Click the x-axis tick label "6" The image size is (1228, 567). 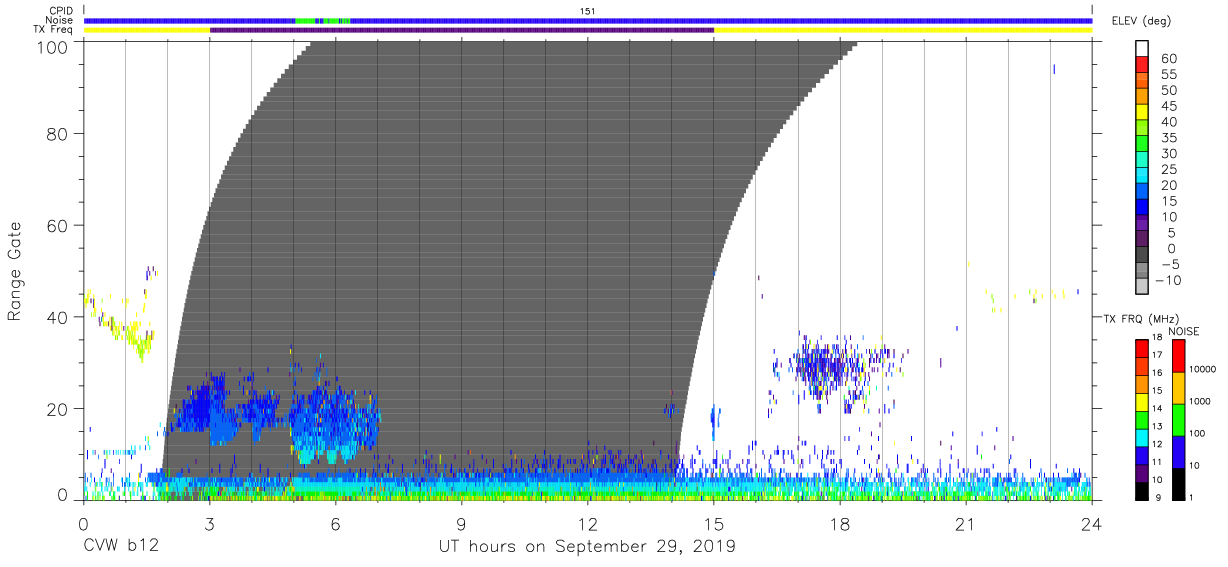coord(335,523)
